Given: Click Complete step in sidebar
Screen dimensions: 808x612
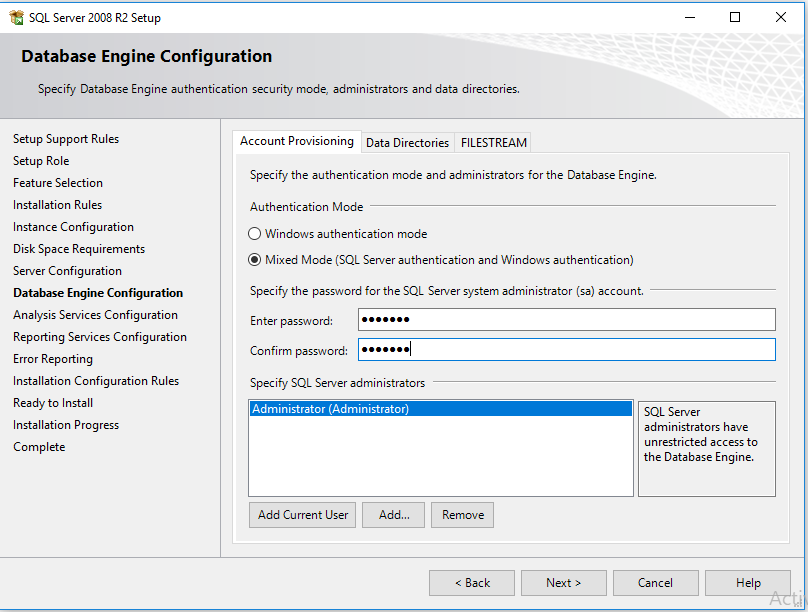Looking at the screenshot, I should tap(39, 447).
